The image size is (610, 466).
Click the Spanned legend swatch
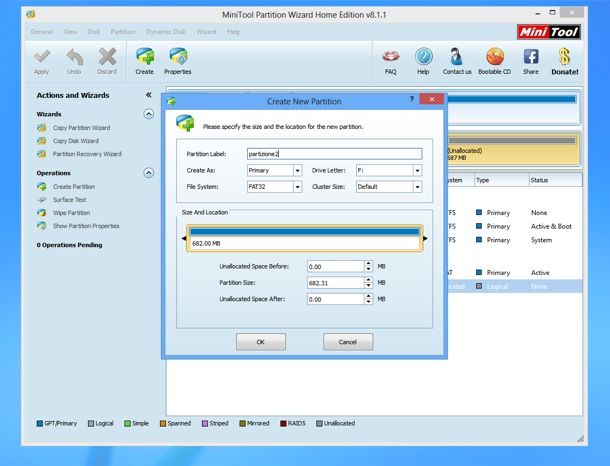[163, 423]
